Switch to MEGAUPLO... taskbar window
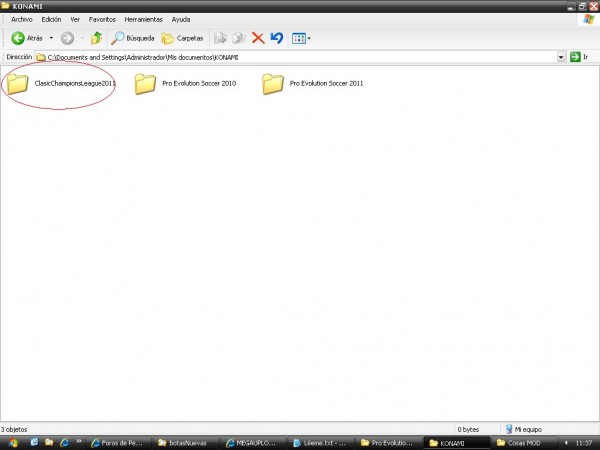 [252, 443]
